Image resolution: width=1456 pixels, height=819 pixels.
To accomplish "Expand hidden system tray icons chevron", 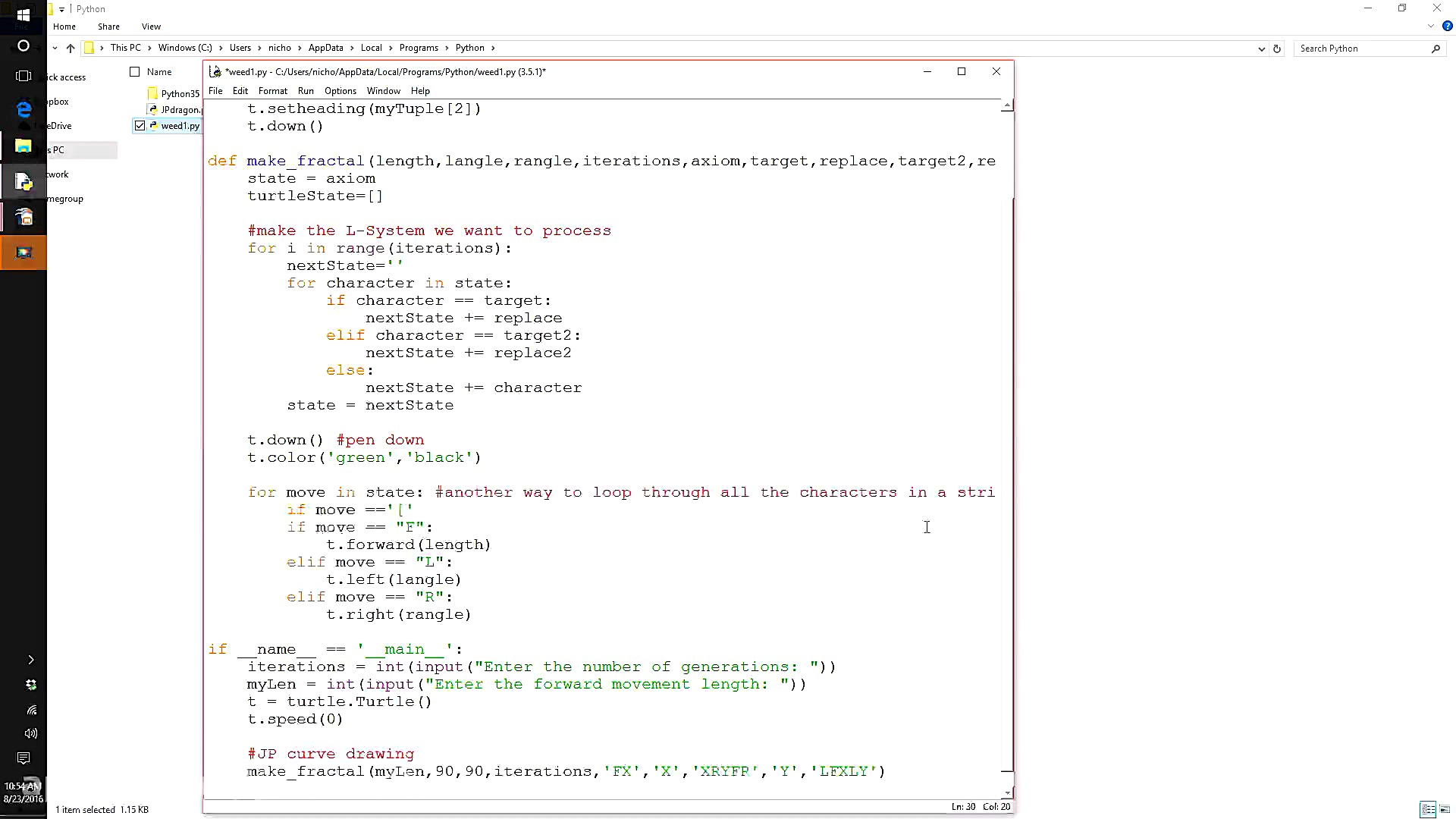I will tap(31, 660).
